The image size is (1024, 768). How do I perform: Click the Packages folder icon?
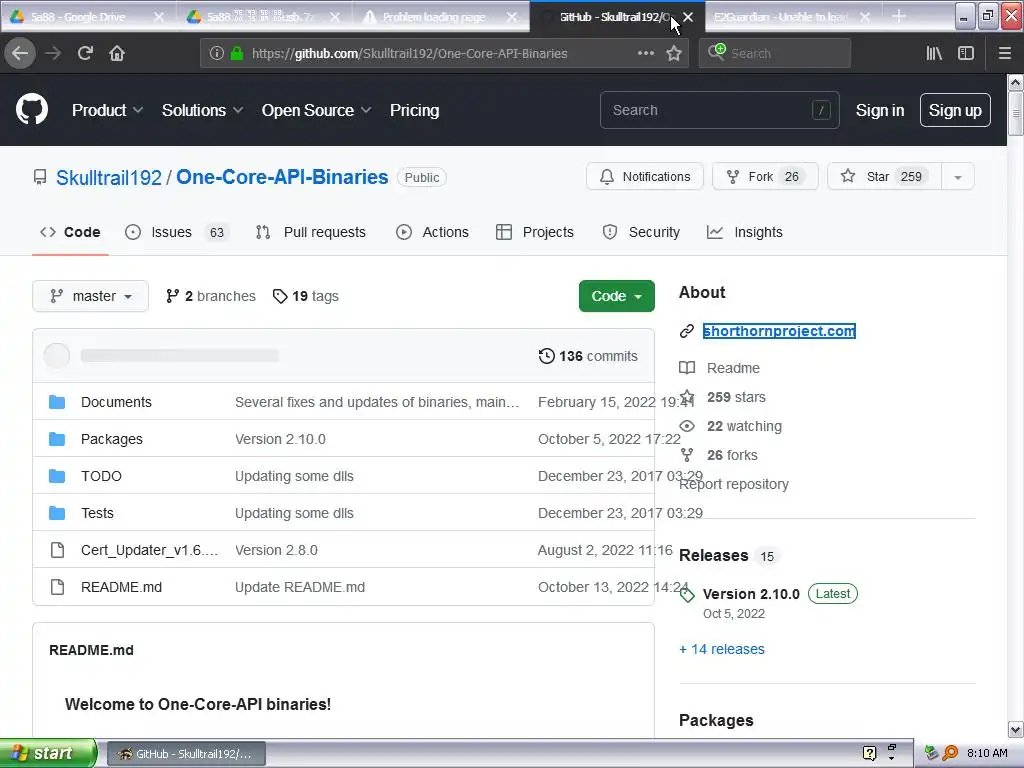(57, 439)
